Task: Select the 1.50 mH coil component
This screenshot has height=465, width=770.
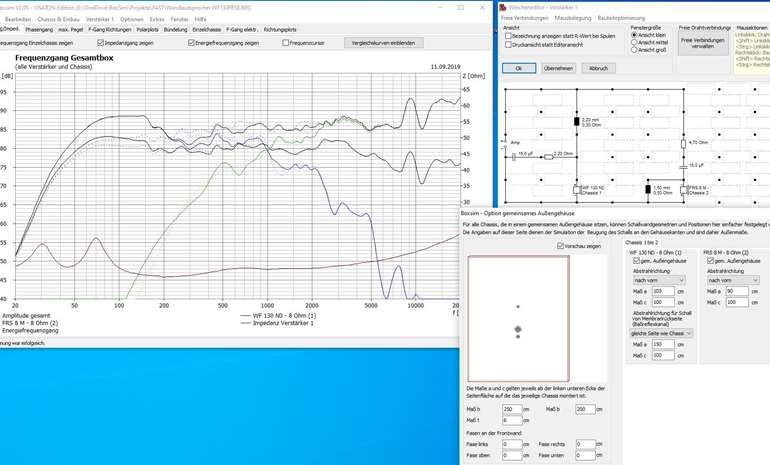Action: click(x=650, y=188)
